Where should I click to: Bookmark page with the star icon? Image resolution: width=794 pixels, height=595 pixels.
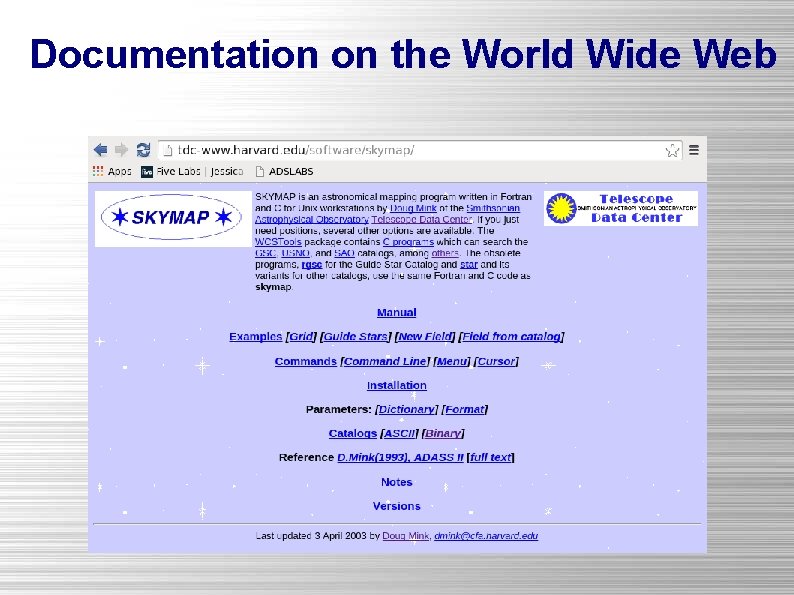[x=672, y=150]
